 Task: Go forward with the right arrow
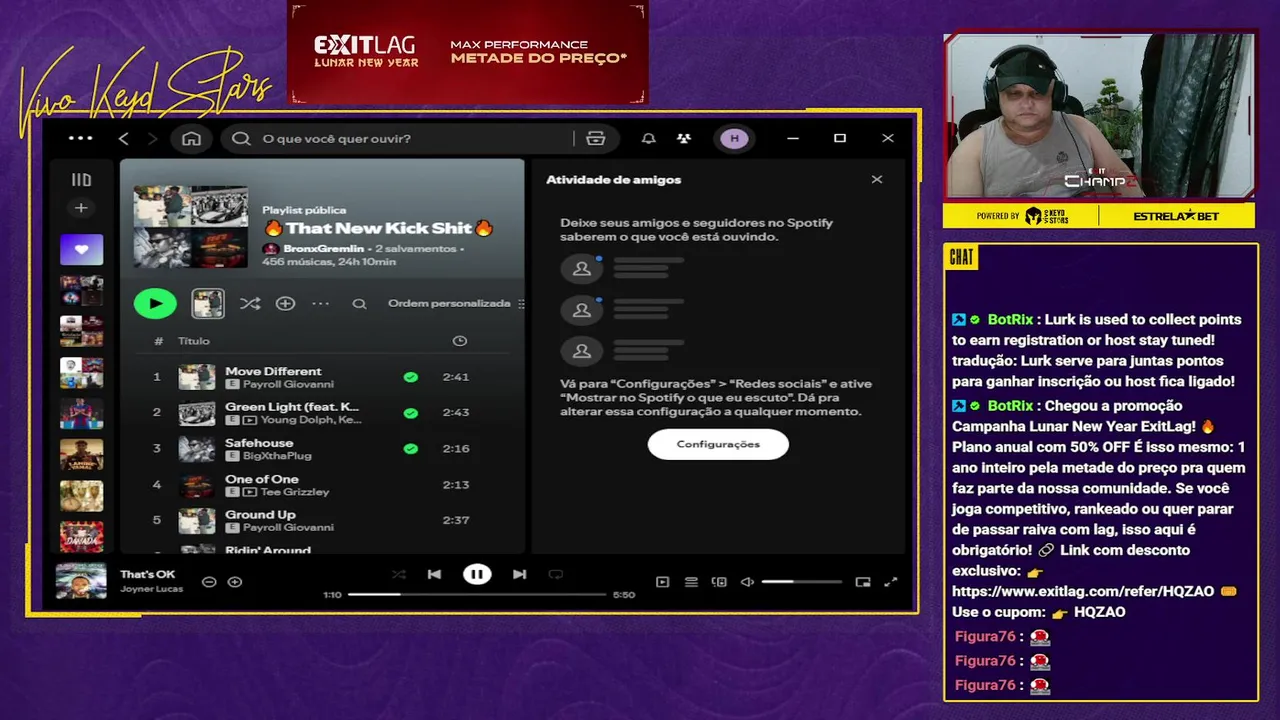152,138
